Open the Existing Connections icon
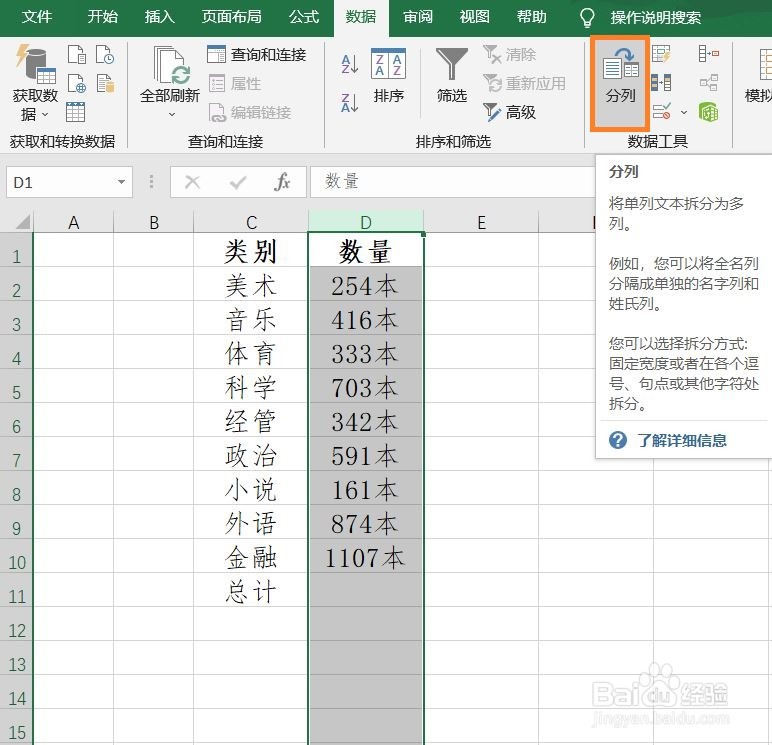Screen dimensions: 772x745 pos(105,83)
